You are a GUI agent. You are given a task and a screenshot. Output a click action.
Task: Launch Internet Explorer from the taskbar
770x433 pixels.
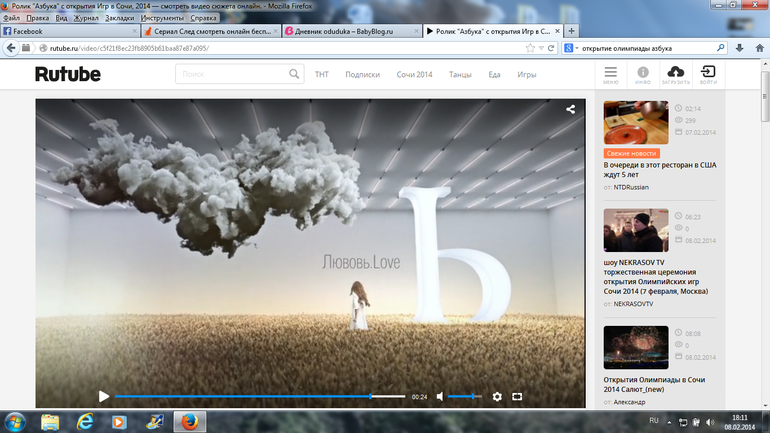85,422
